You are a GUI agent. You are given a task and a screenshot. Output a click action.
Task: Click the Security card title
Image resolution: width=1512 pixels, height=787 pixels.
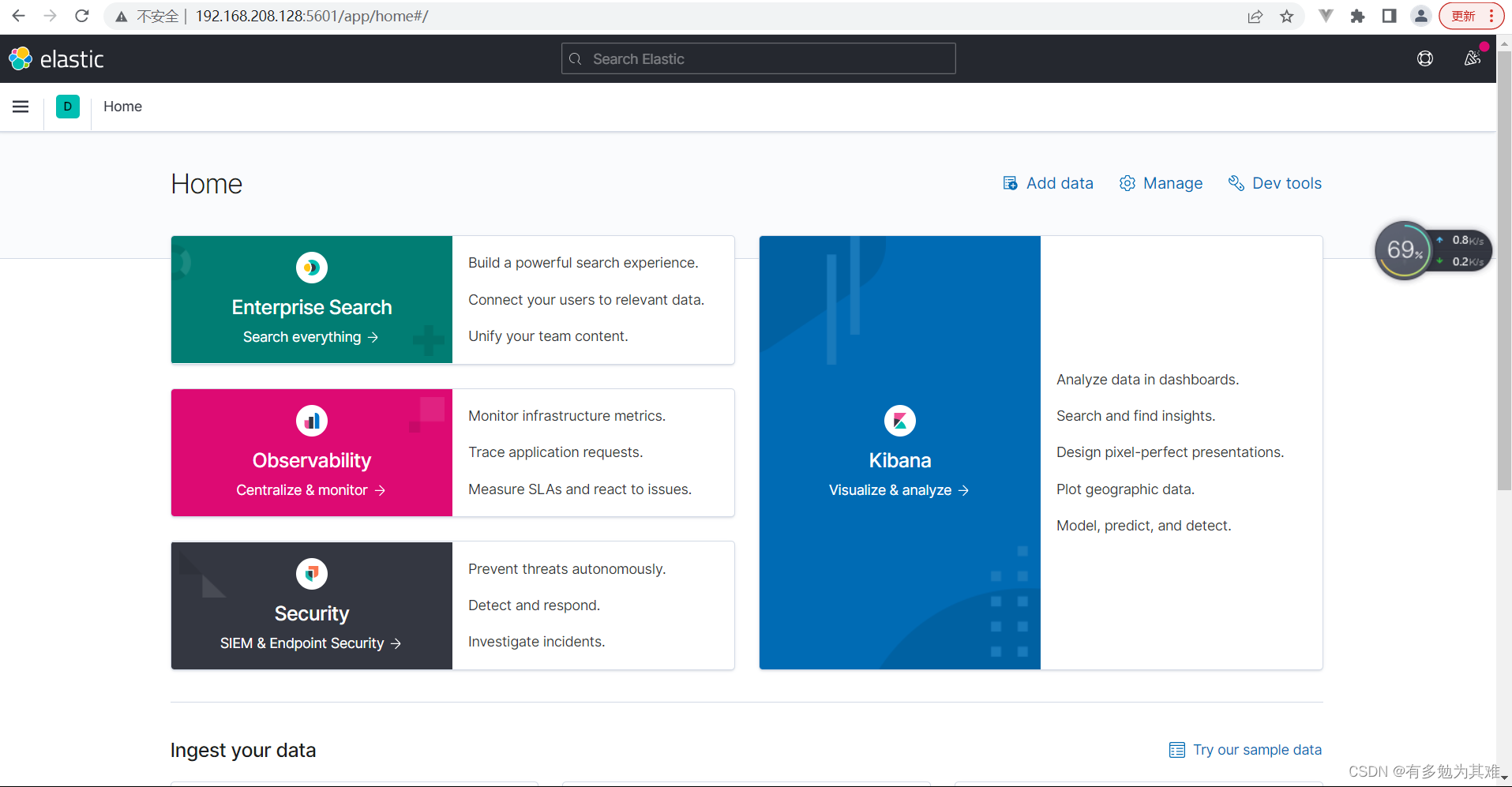[x=312, y=613]
